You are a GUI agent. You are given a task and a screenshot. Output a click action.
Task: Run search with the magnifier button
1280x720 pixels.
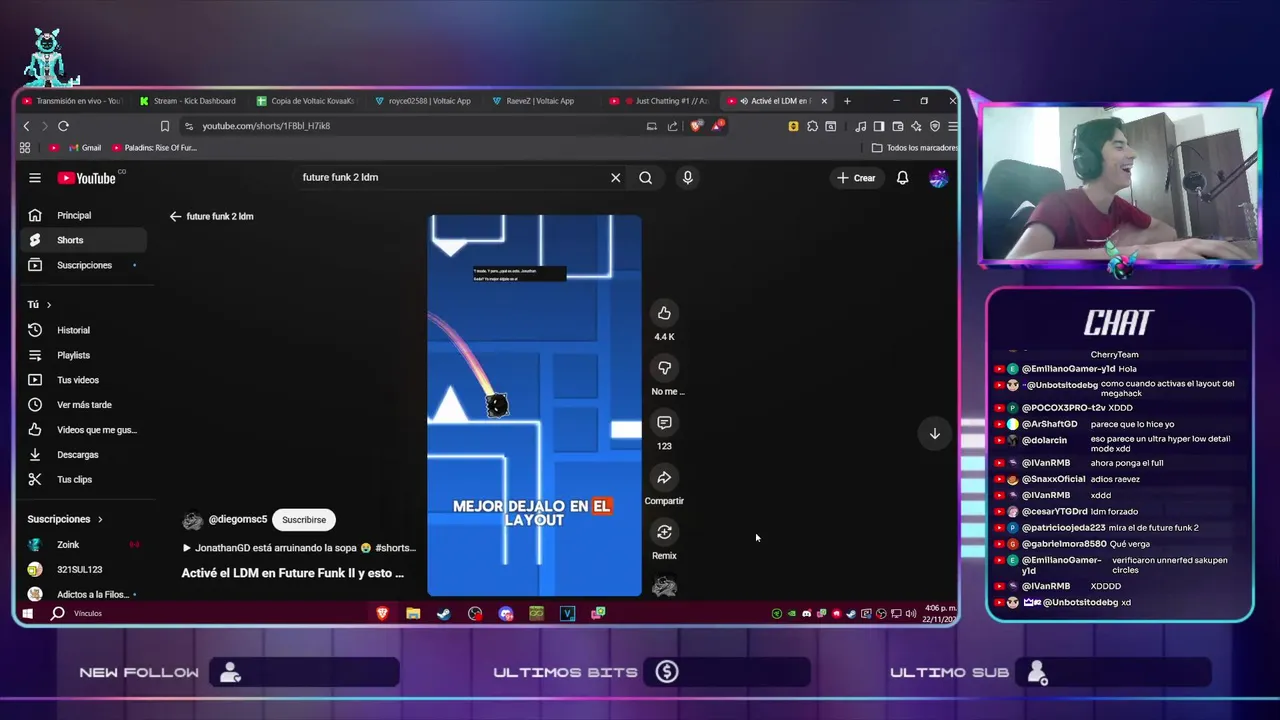coord(646,178)
